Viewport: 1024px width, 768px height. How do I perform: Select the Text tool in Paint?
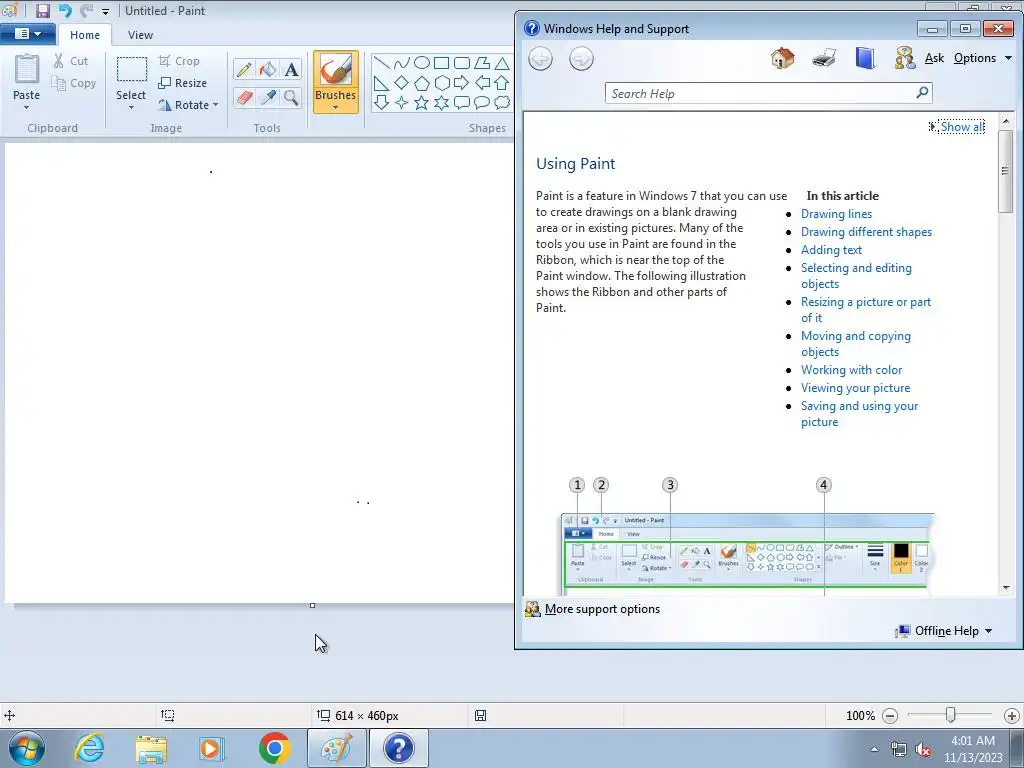coord(291,69)
